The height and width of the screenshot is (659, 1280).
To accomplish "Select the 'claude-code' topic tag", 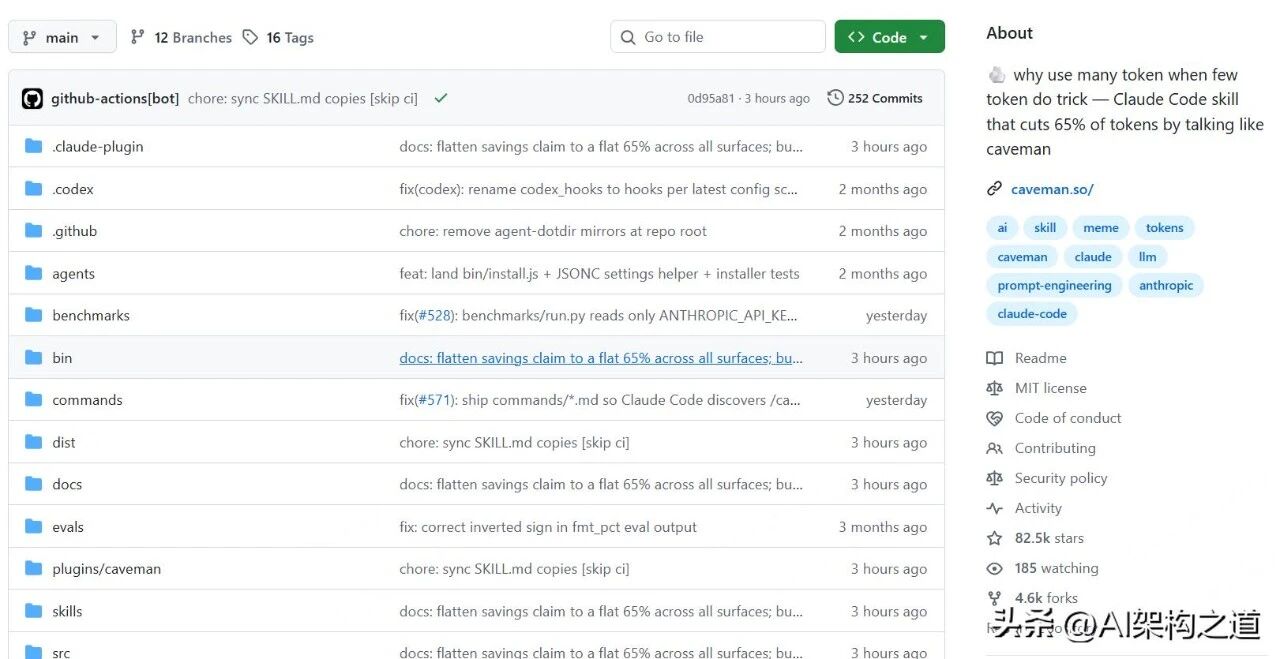I will (x=1032, y=313).
